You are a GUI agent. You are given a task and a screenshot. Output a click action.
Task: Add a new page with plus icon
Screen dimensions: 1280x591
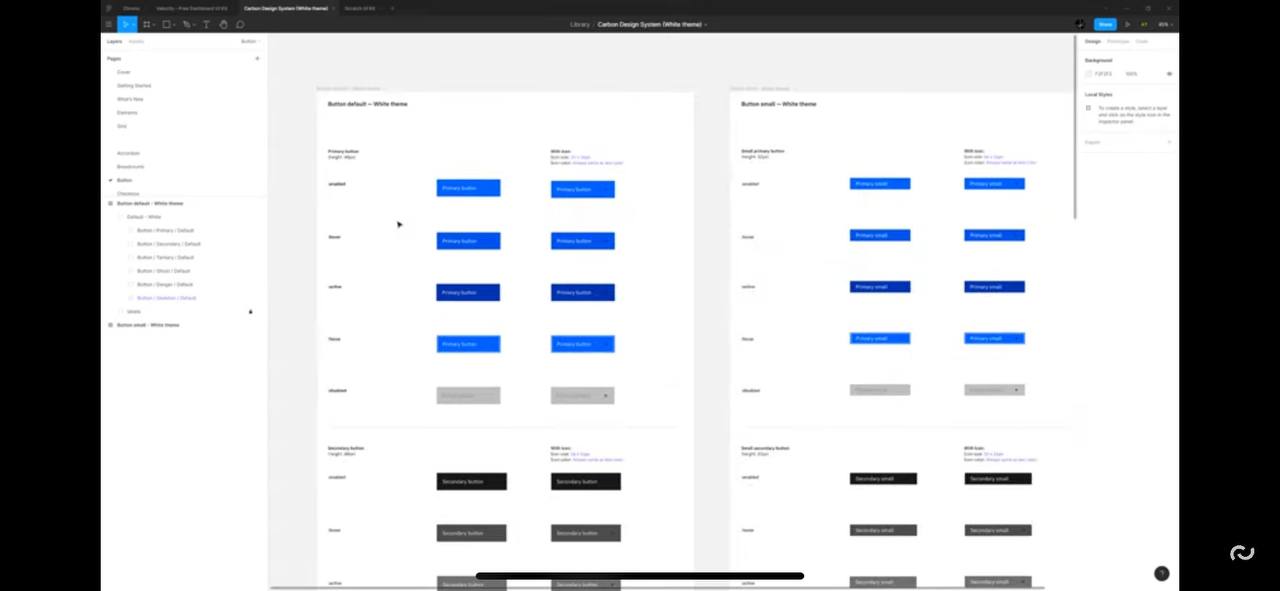(x=257, y=58)
